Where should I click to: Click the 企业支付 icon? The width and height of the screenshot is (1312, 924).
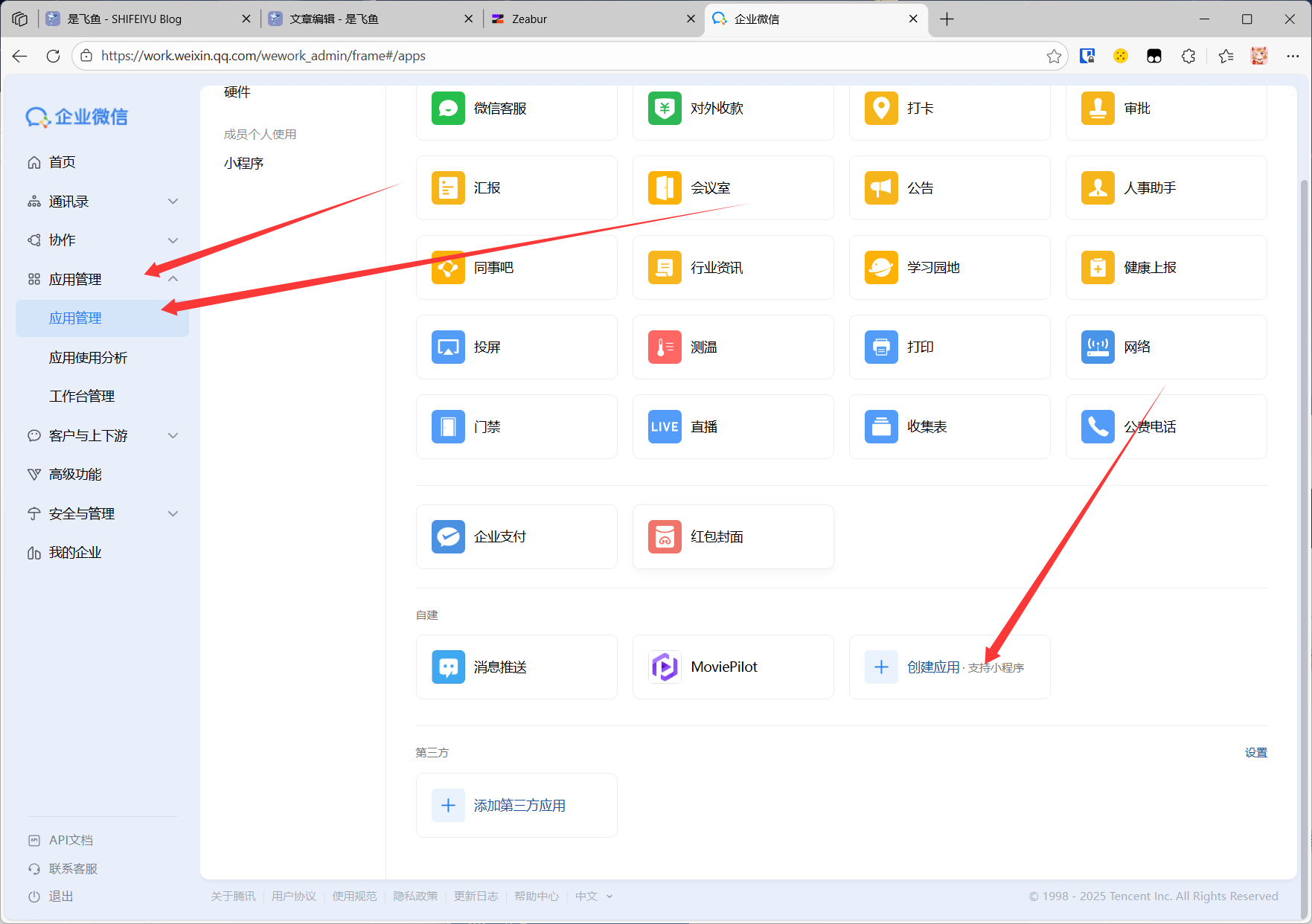click(448, 537)
